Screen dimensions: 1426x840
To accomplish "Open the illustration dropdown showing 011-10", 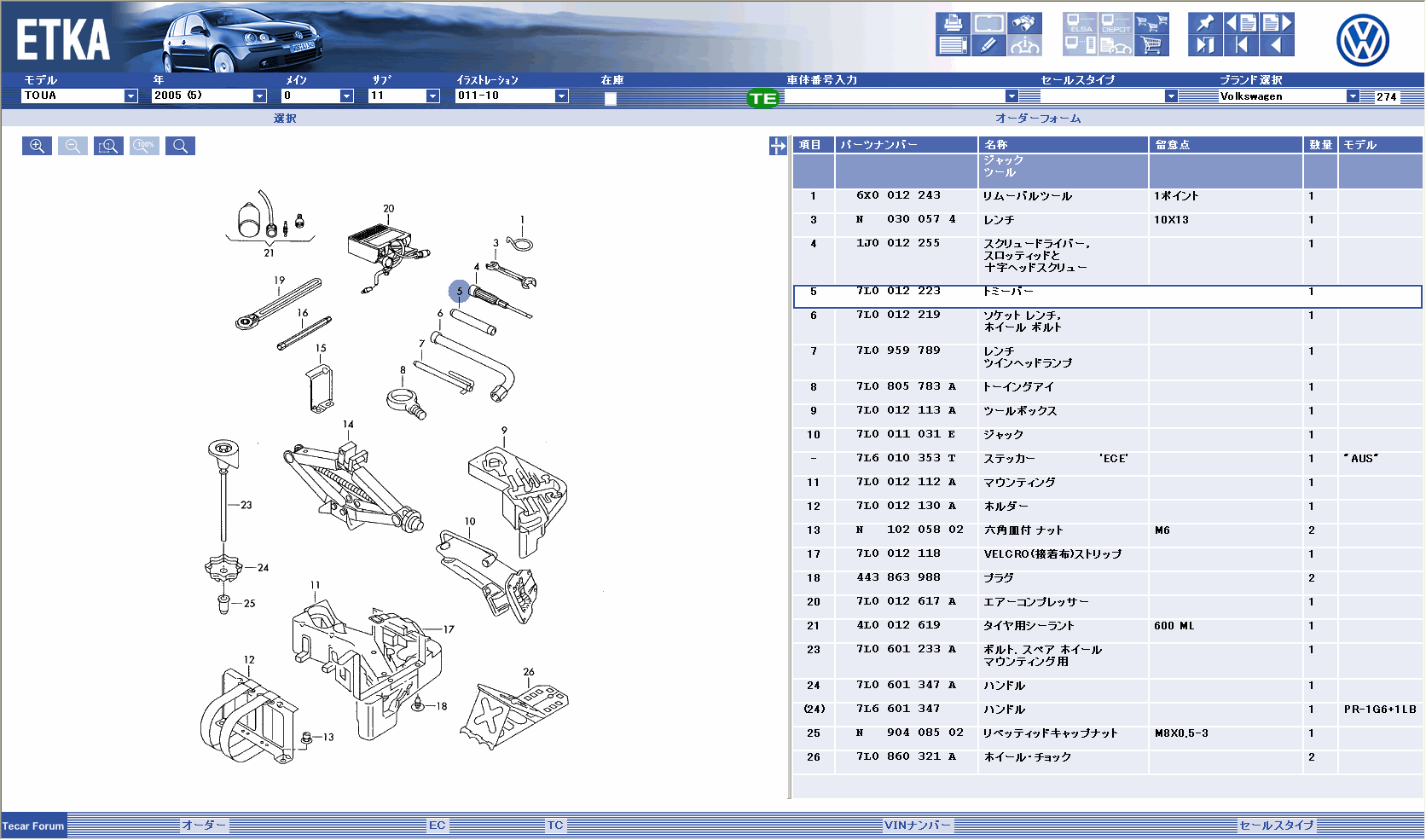I will 512,96.
